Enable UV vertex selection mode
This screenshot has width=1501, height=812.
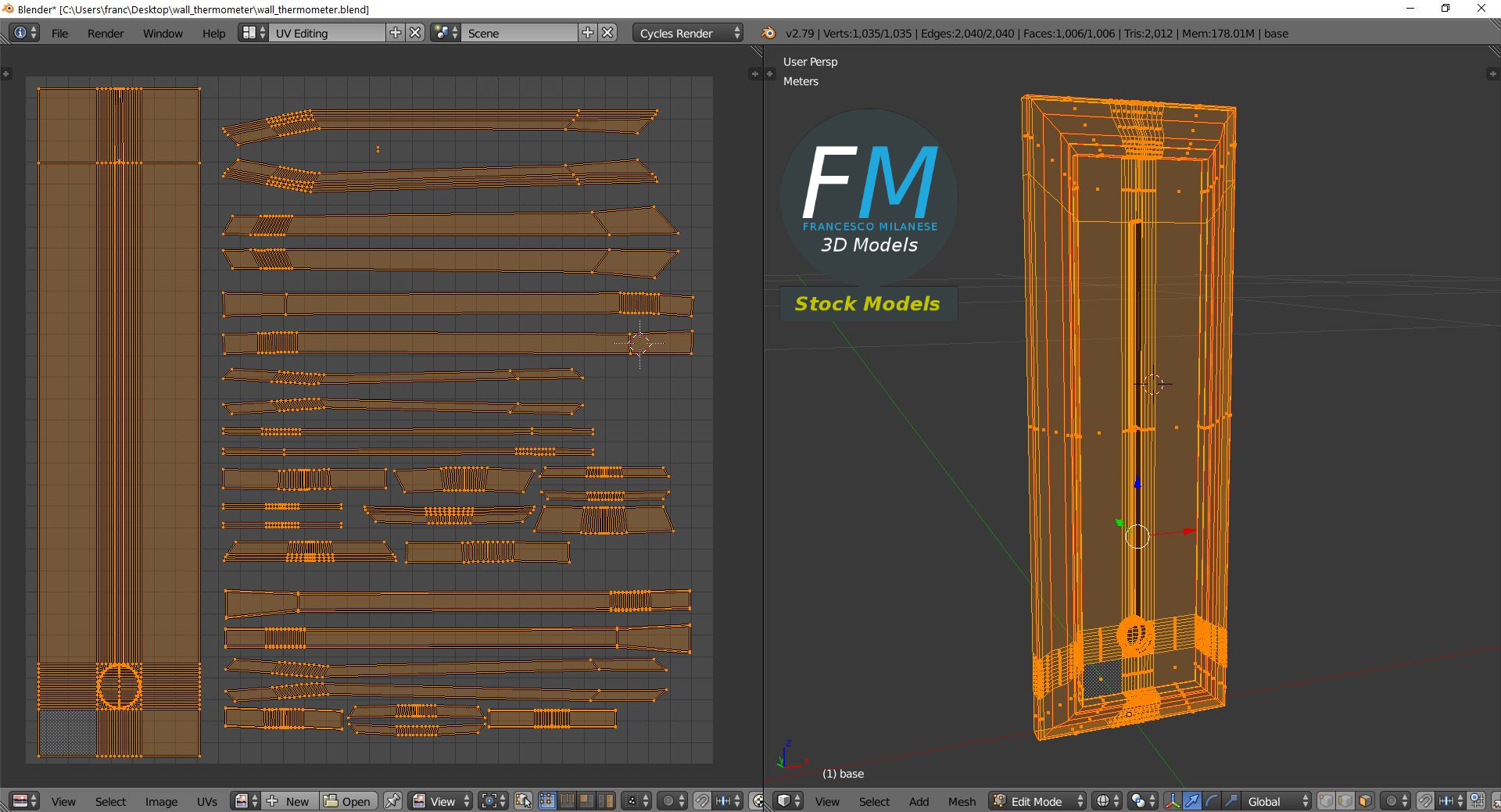547,801
